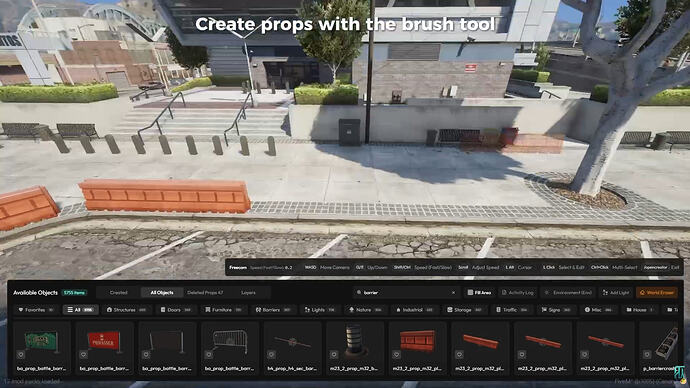
Task: Enable the orange World Eraser tool
Action: point(657,293)
